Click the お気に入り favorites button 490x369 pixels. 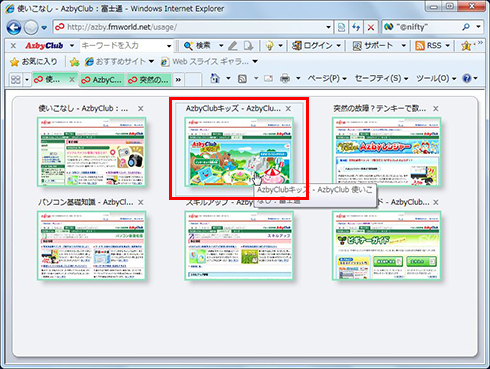pos(34,62)
